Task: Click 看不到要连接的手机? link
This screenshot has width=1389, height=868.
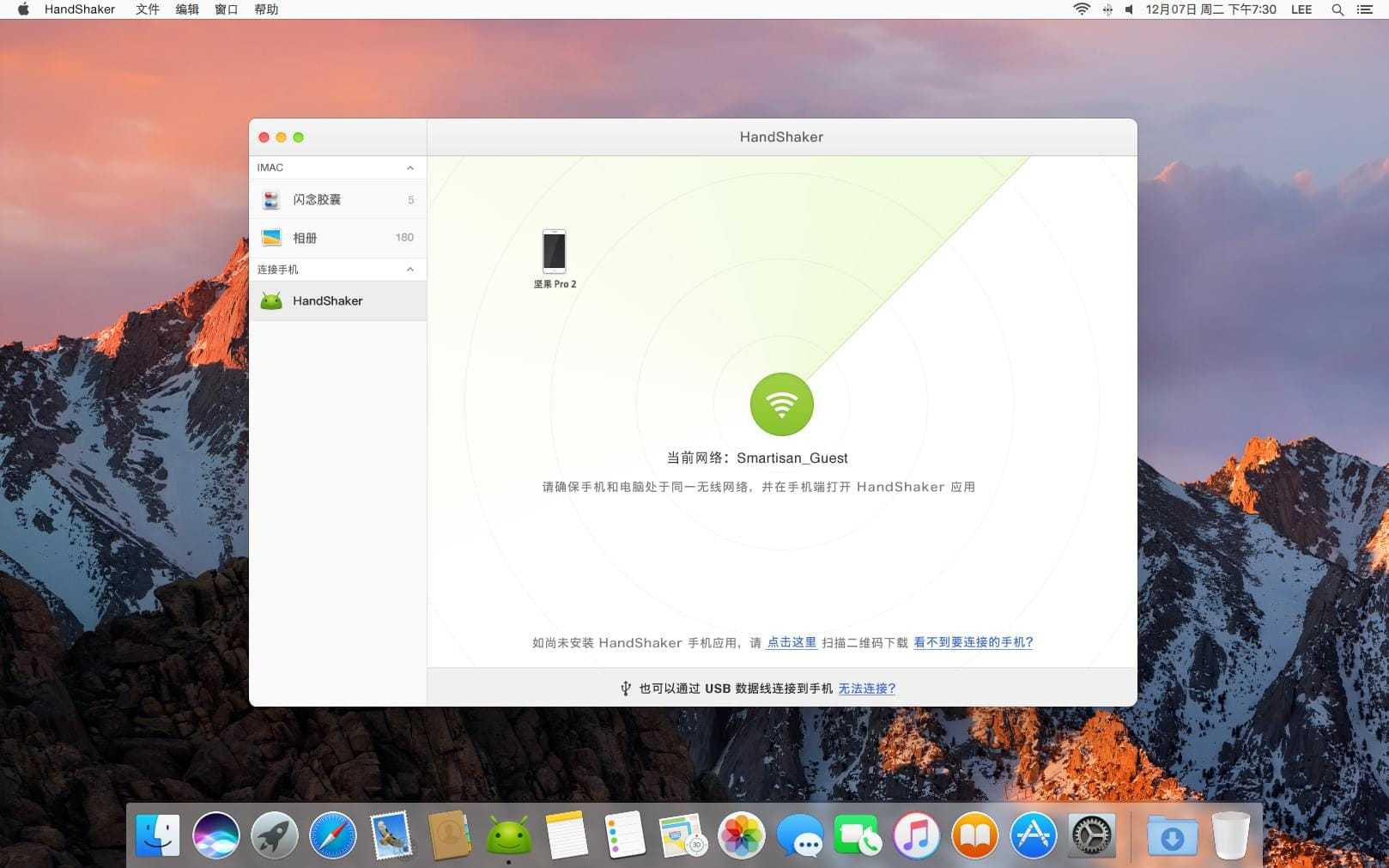Action: click(973, 642)
